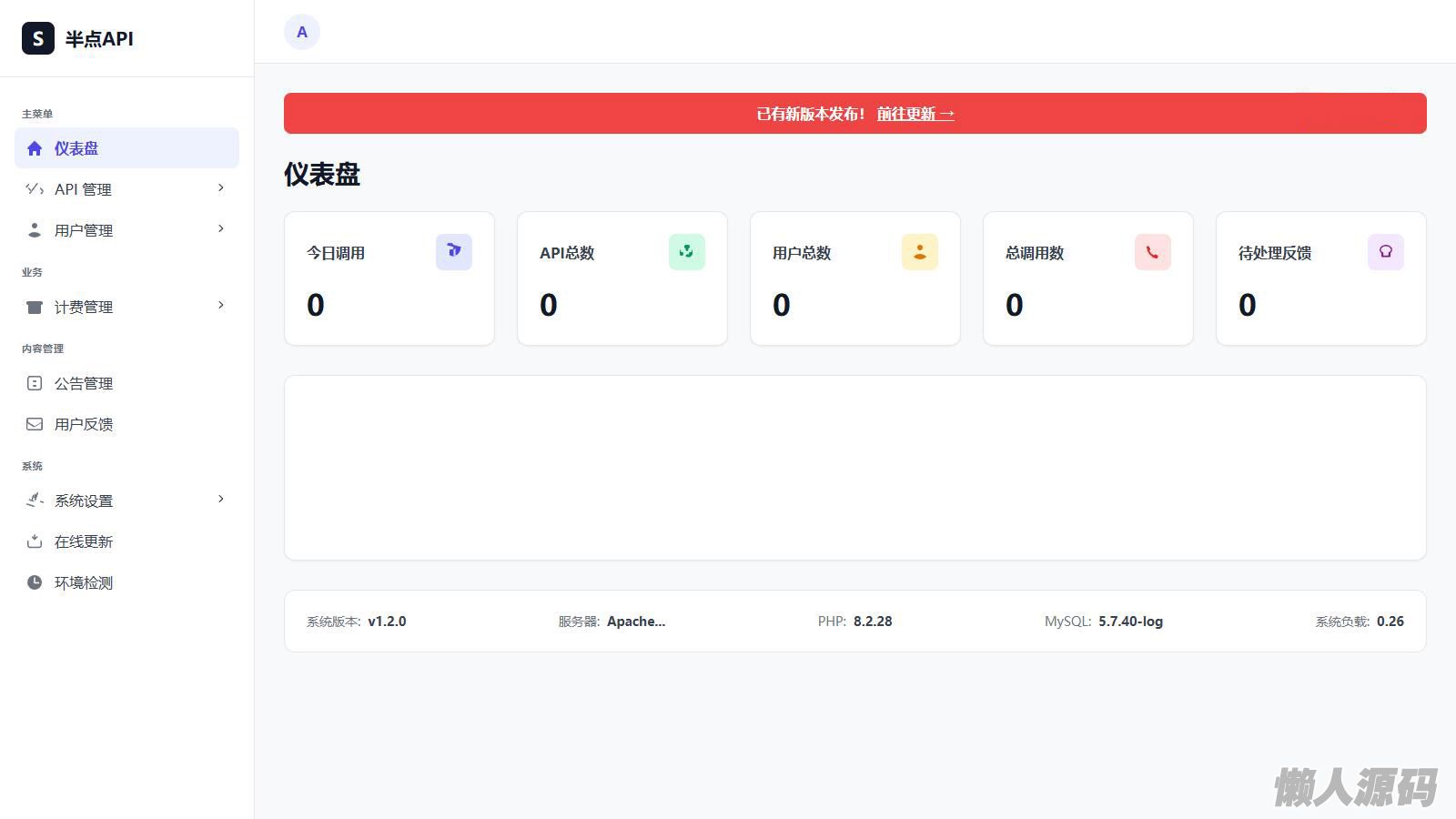This screenshot has height=819, width=1456.
Task: Open API 管理 menu item
Action: 126,189
